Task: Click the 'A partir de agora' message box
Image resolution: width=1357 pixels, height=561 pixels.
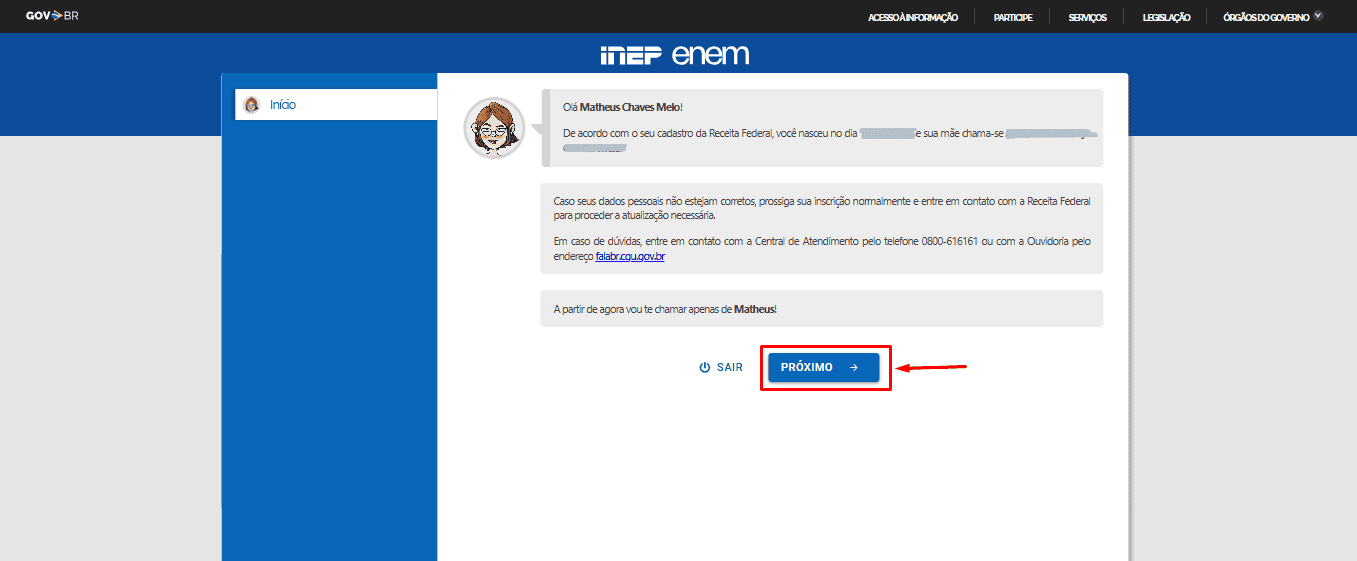Action: tap(822, 309)
